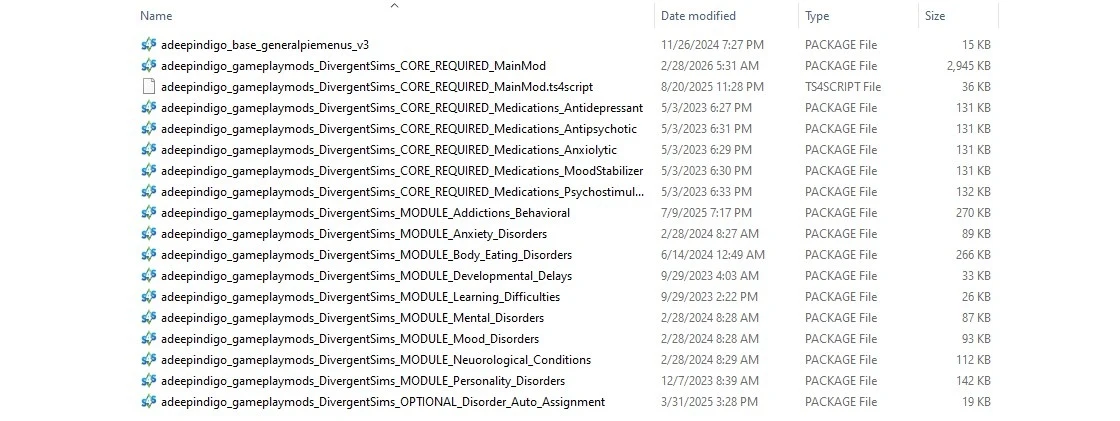1120x421 pixels.
Task: Click the Addictions_Behavioral module file icon
Action: pos(149,213)
